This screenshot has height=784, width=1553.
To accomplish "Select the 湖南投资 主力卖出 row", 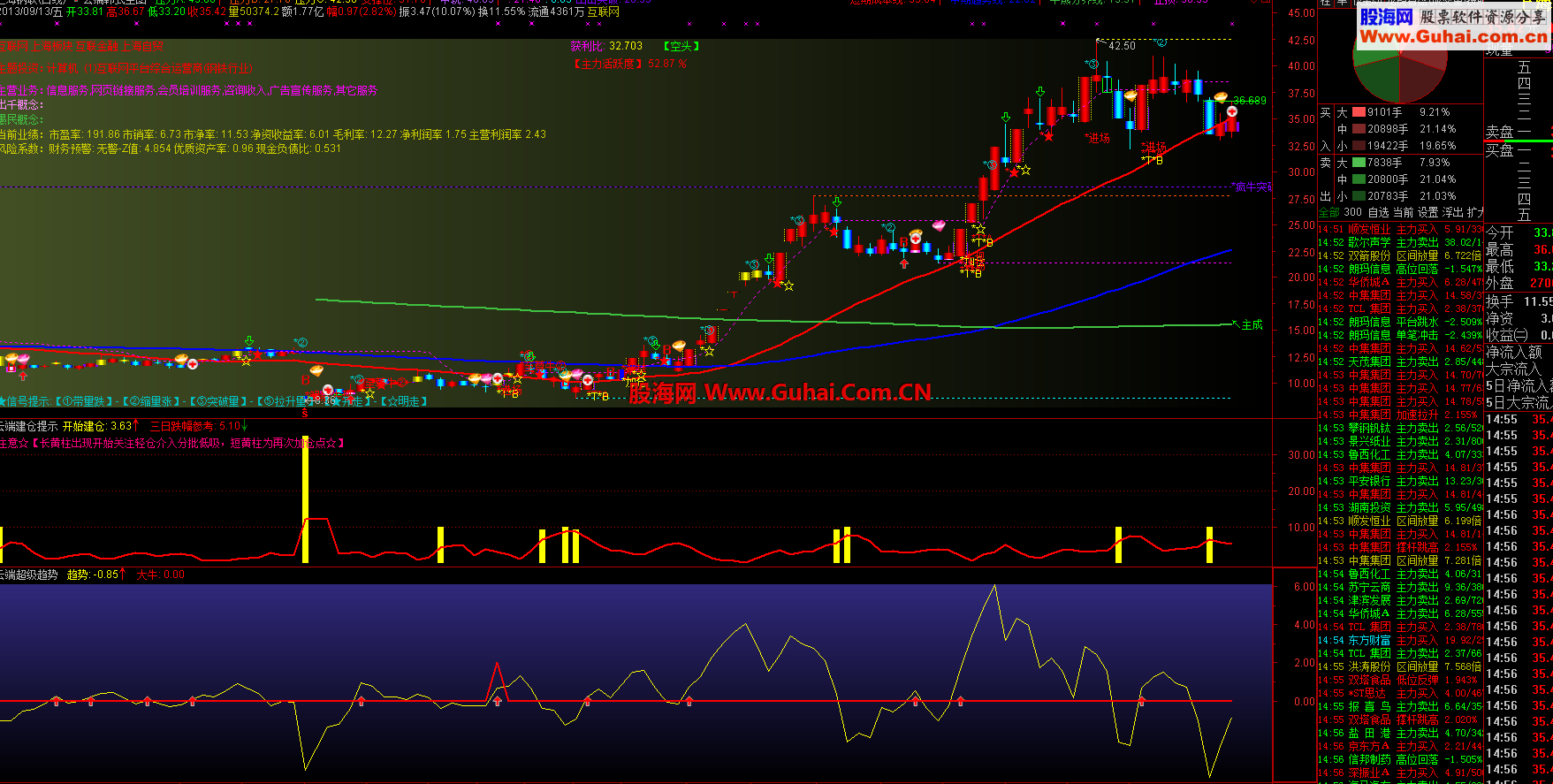I will 1401,507.
